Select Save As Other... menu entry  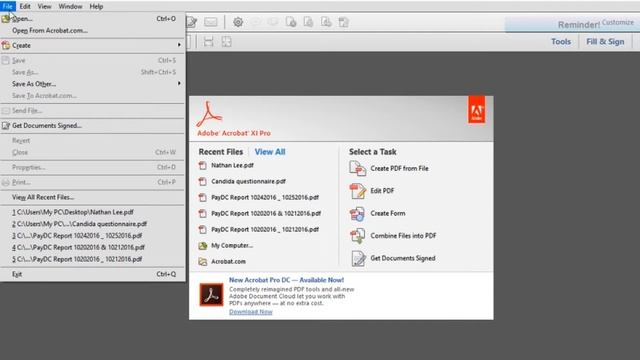[93, 84]
